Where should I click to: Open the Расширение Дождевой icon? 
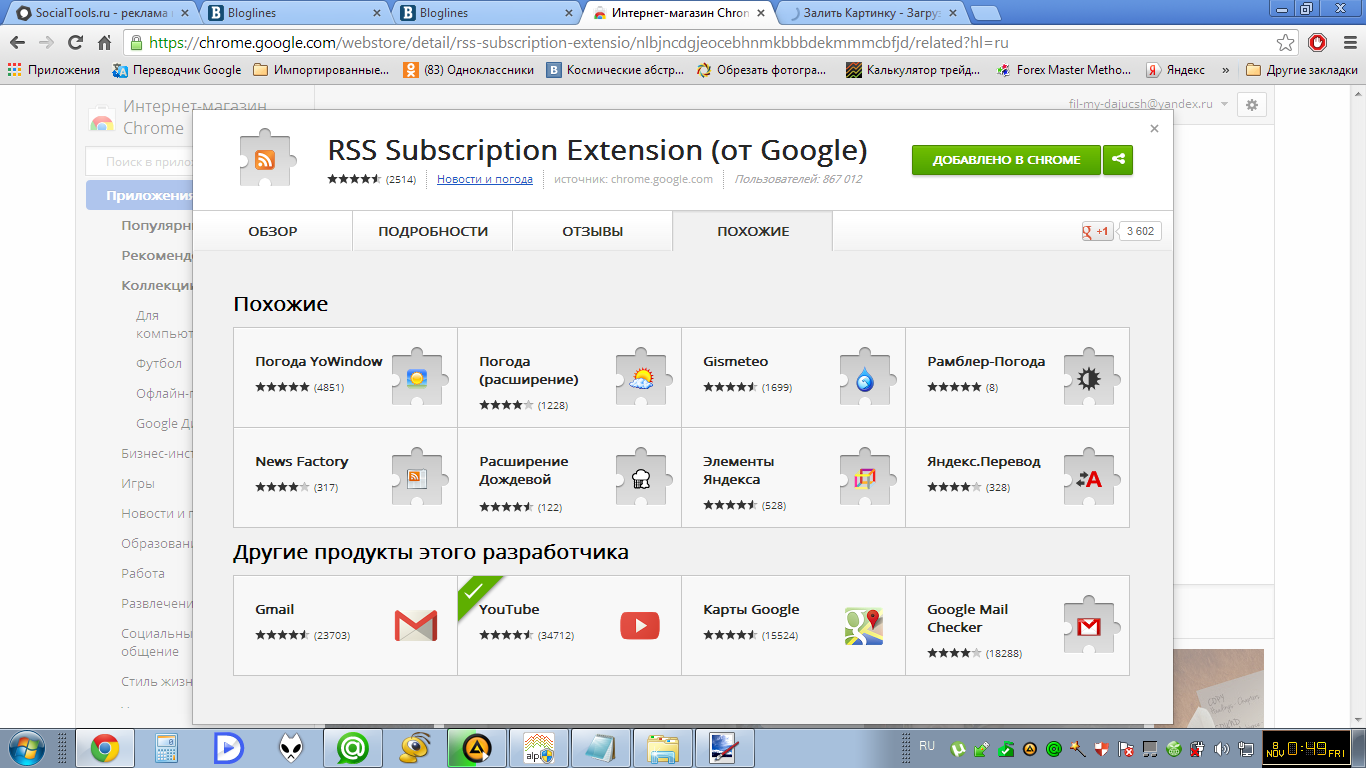coord(642,477)
